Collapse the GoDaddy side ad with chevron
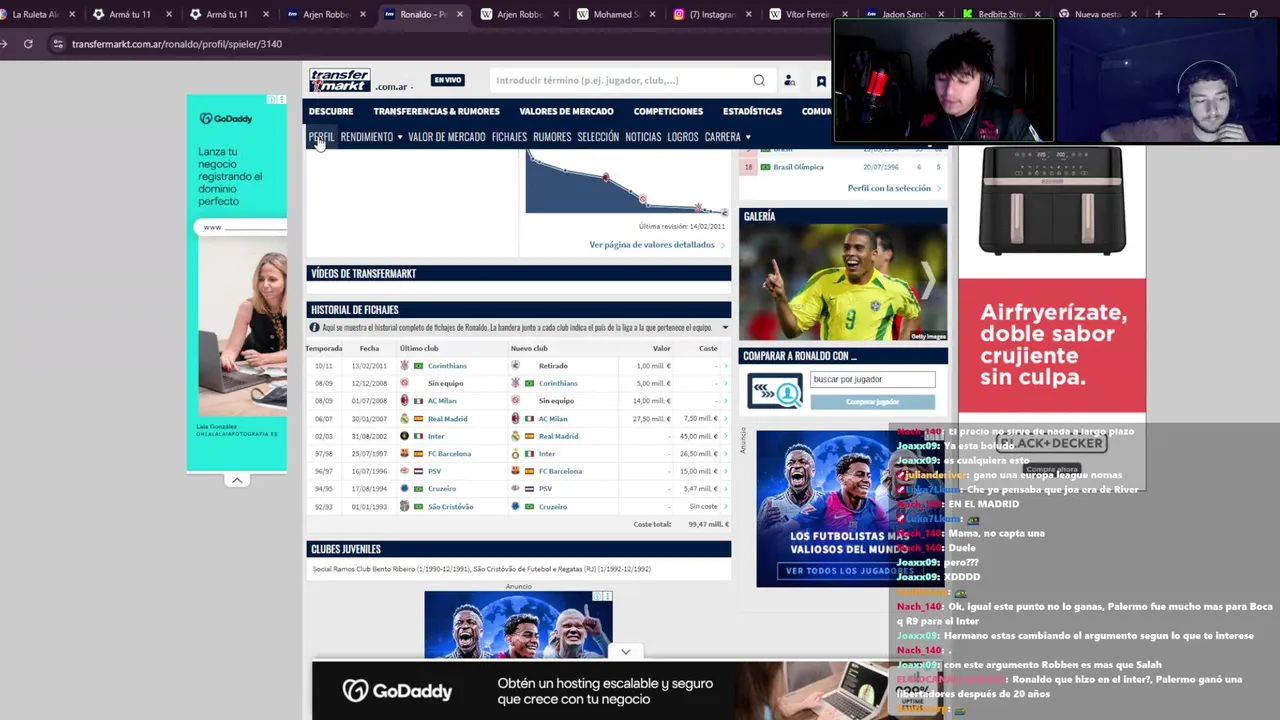The image size is (1280, 720). [x=237, y=480]
